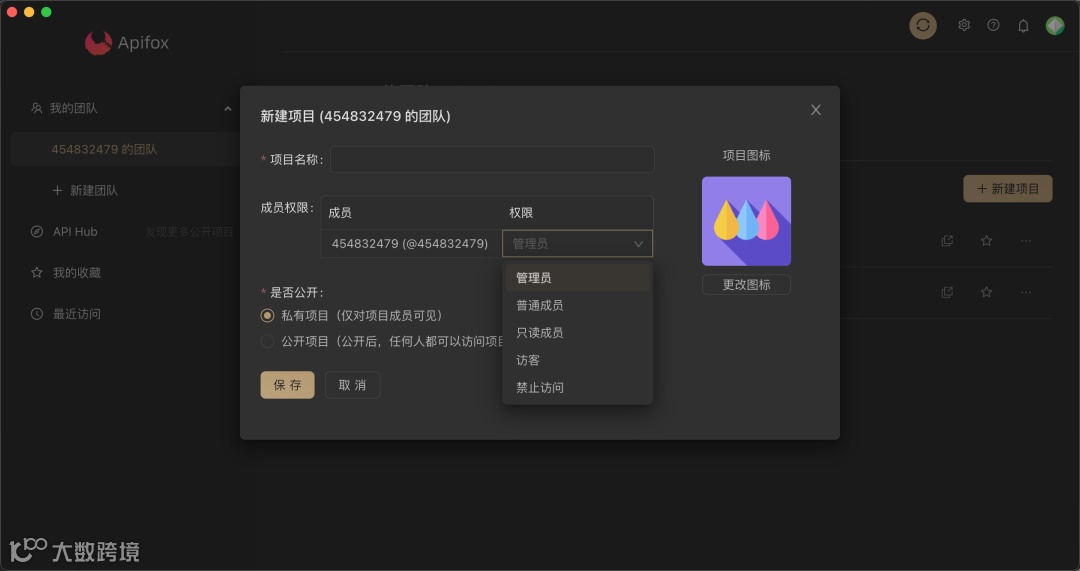Viewport: 1080px width, 571px height.
Task: Star the first project row
Action: click(x=986, y=241)
